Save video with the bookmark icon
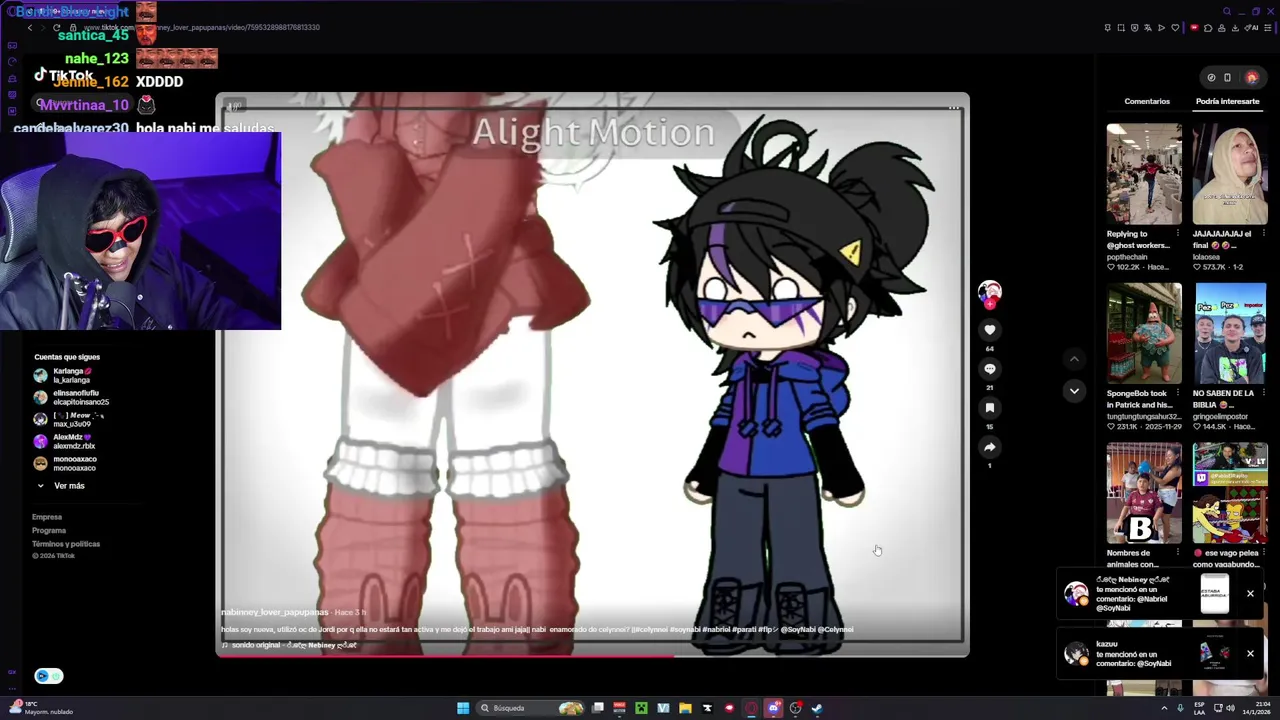 pyautogui.click(x=990, y=408)
